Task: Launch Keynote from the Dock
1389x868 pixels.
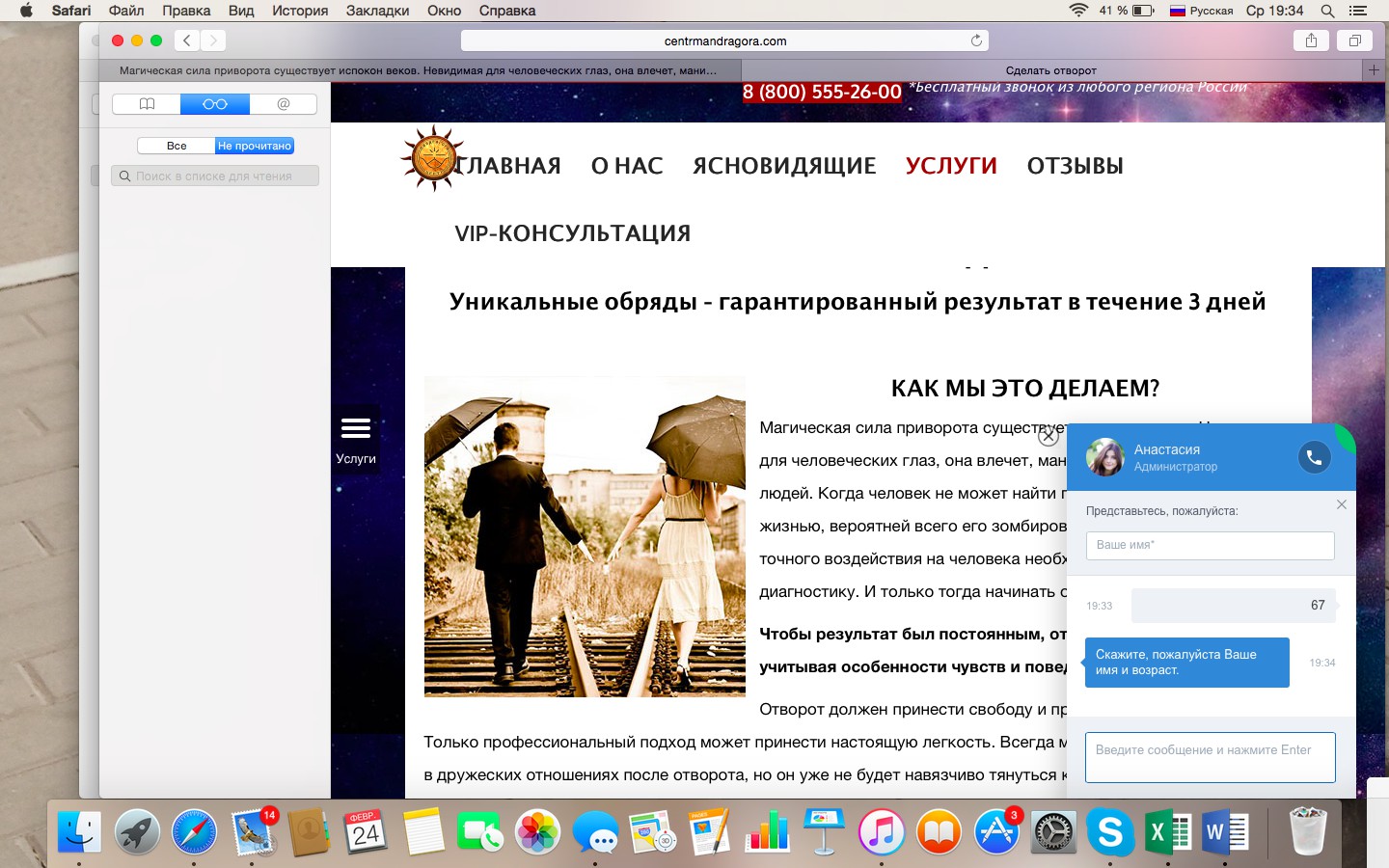Action: [x=824, y=830]
